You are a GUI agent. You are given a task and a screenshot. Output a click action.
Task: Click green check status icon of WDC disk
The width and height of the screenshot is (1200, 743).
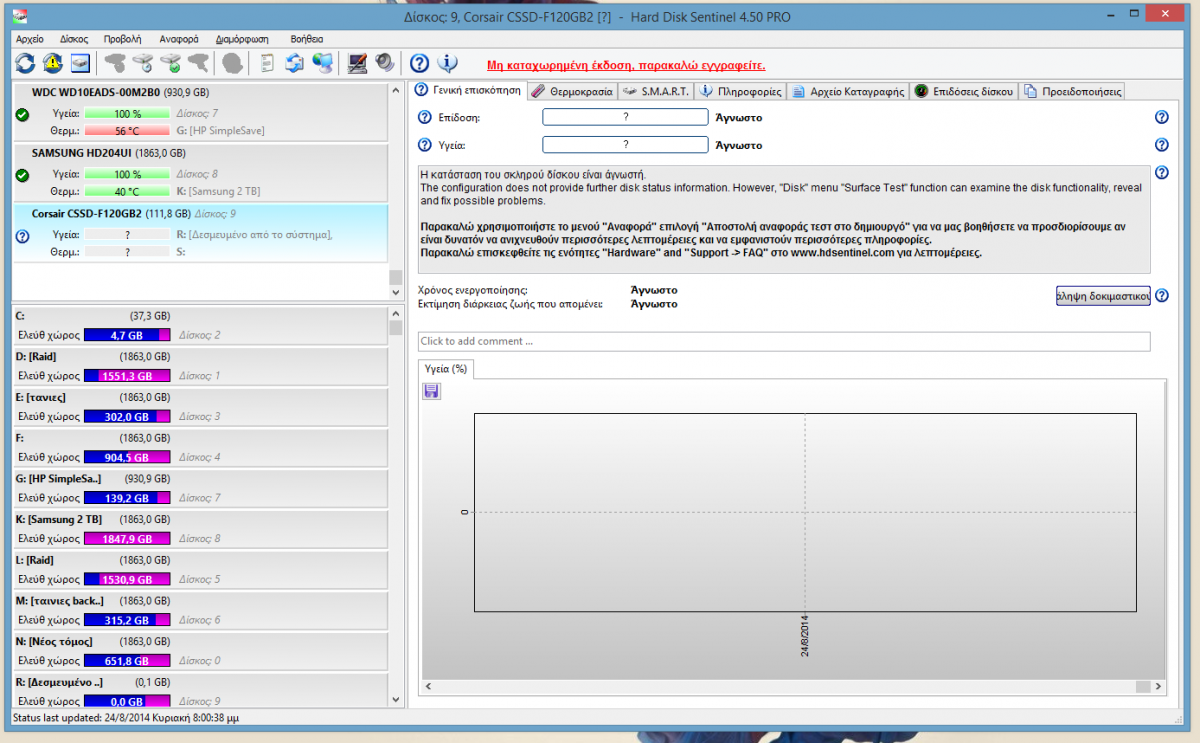pyautogui.click(x=23, y=115)
